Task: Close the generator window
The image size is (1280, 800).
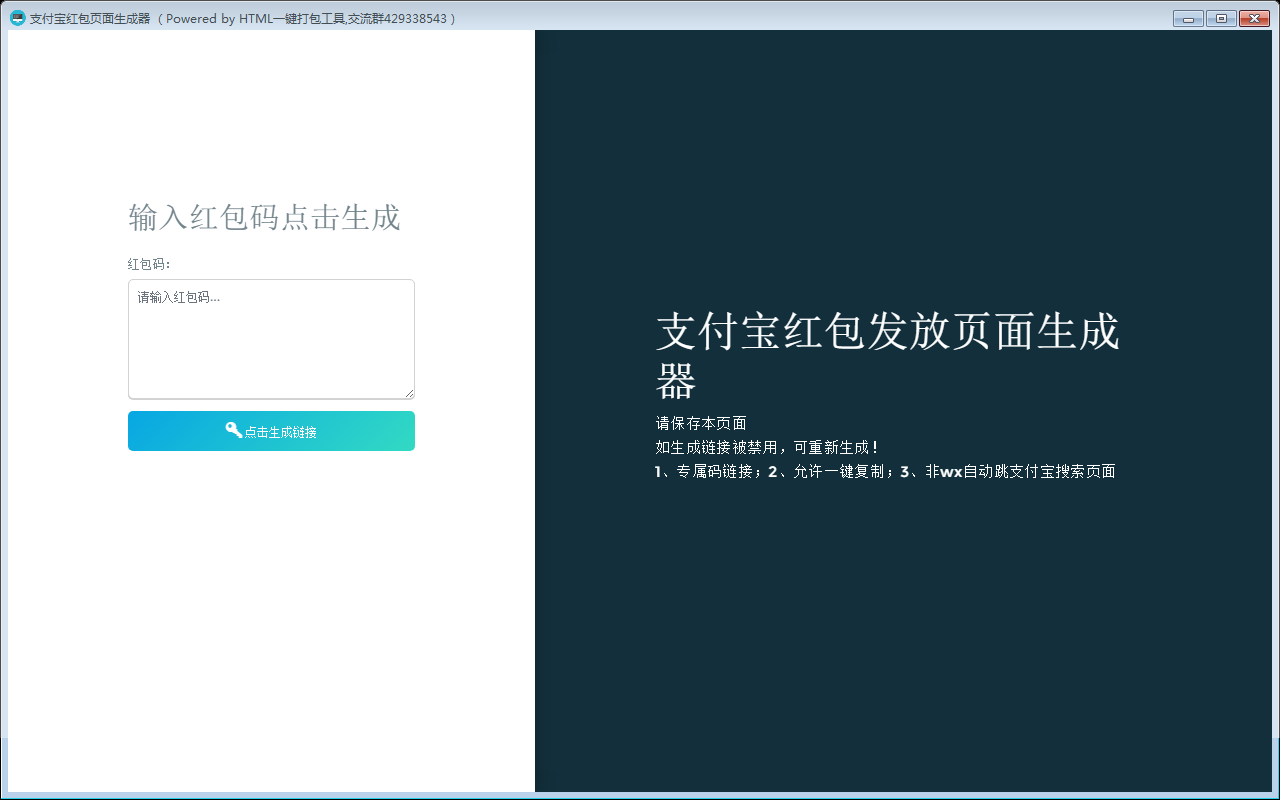Action: pos(1254,18)
